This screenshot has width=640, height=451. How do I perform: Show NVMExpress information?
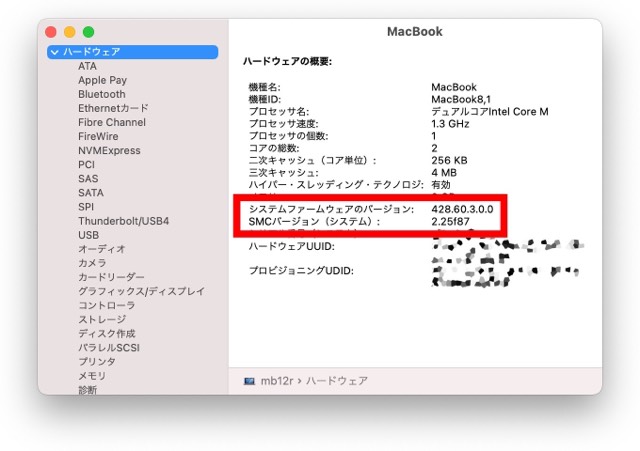point(109,151)
